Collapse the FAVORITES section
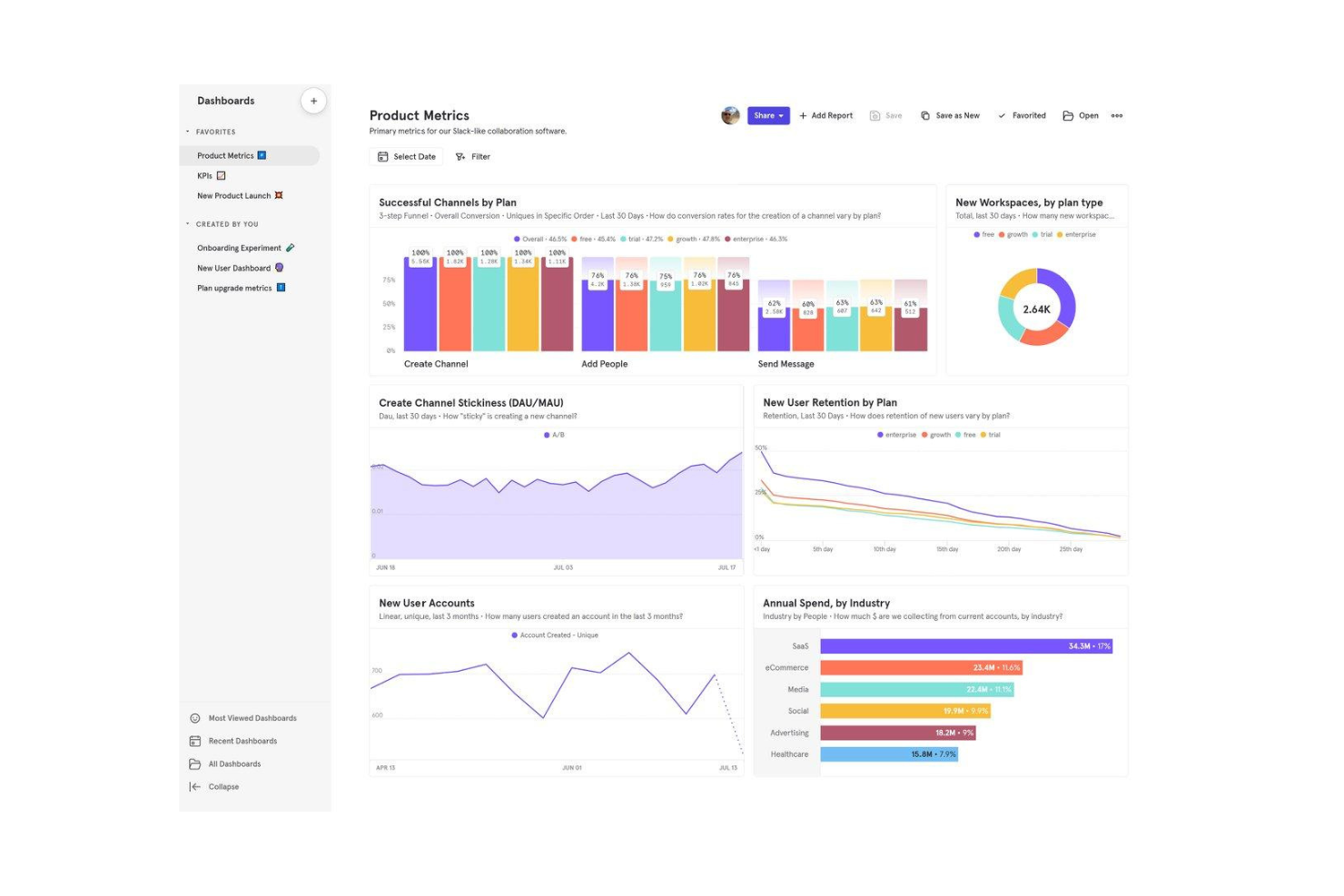This screenshot has height=896, width=1344. pyautogui.click(x=188, y=132)
